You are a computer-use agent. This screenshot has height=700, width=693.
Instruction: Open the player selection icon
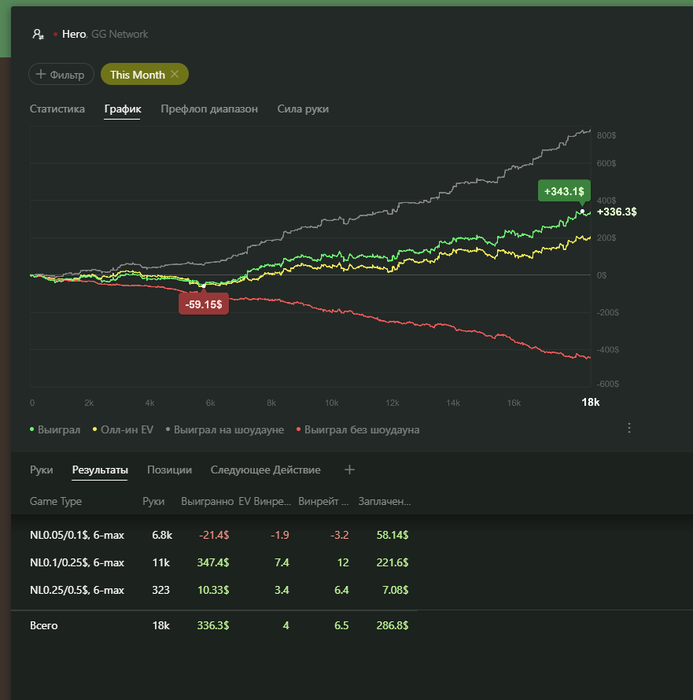pyautogui.click(x=38, y=34)
